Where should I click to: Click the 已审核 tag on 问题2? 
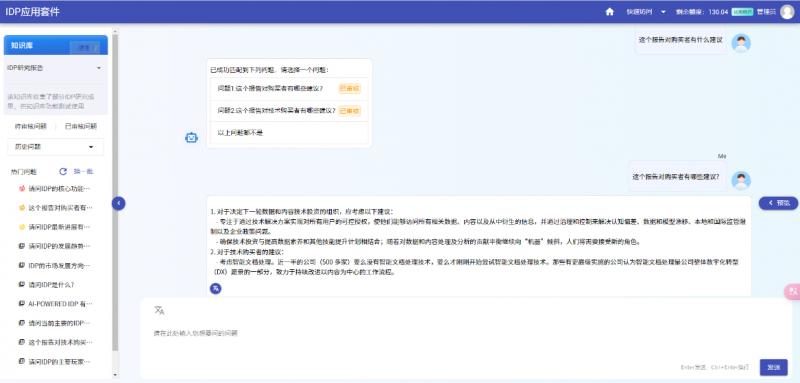click(349, 111)
